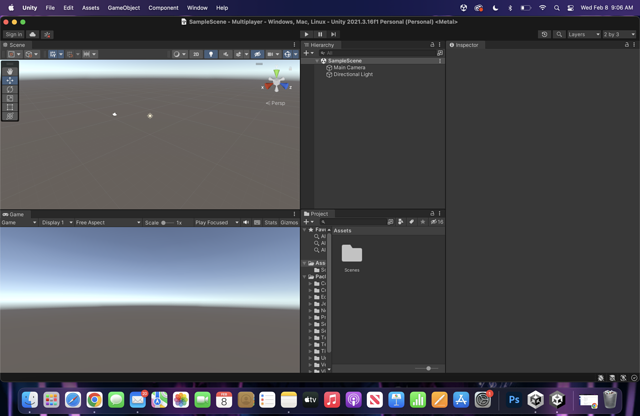Click Project save search star icon
This screenshot has width=640, height=416.
[422, 222]
